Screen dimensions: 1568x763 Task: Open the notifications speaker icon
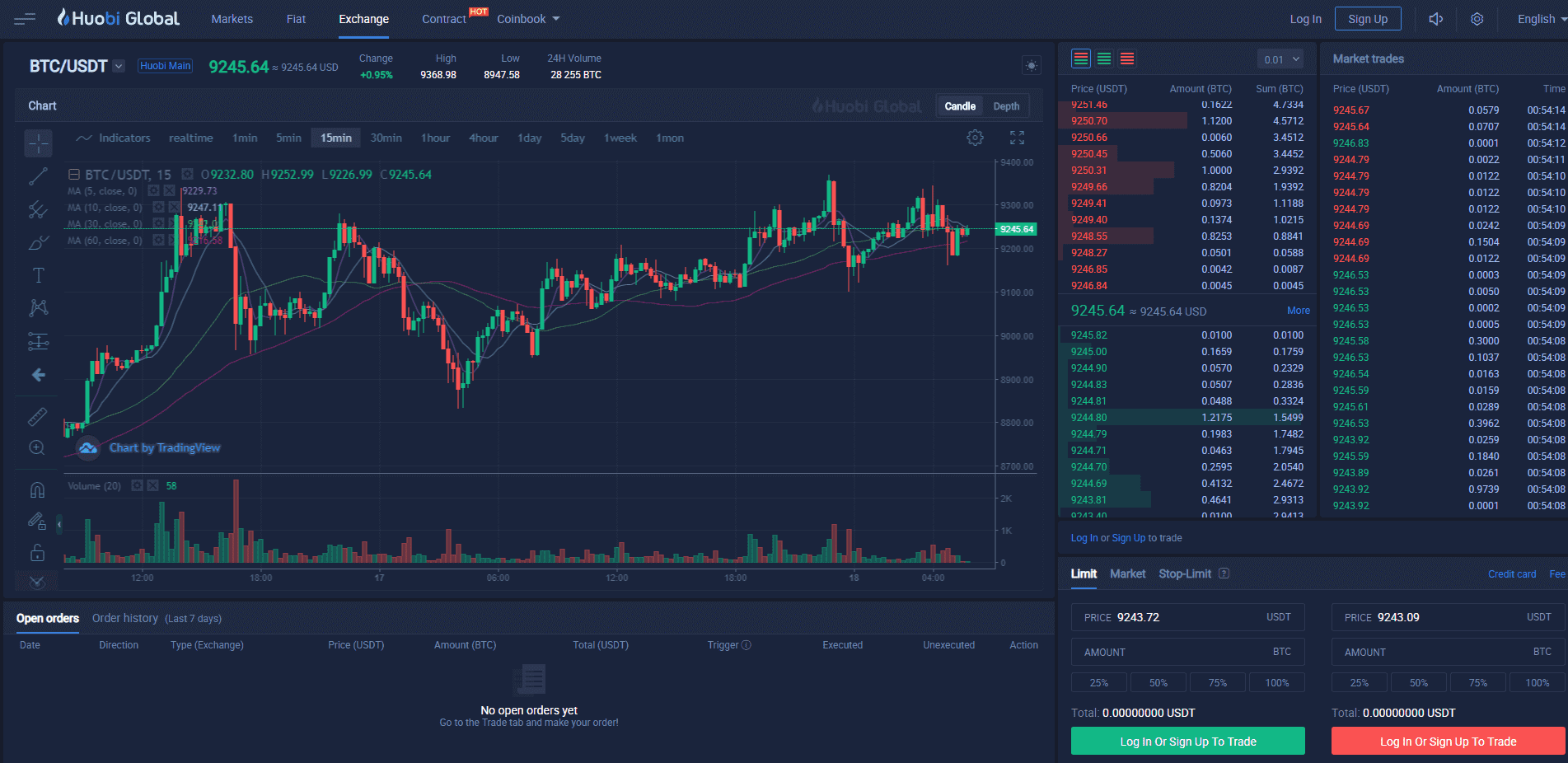pos(1435,19)
